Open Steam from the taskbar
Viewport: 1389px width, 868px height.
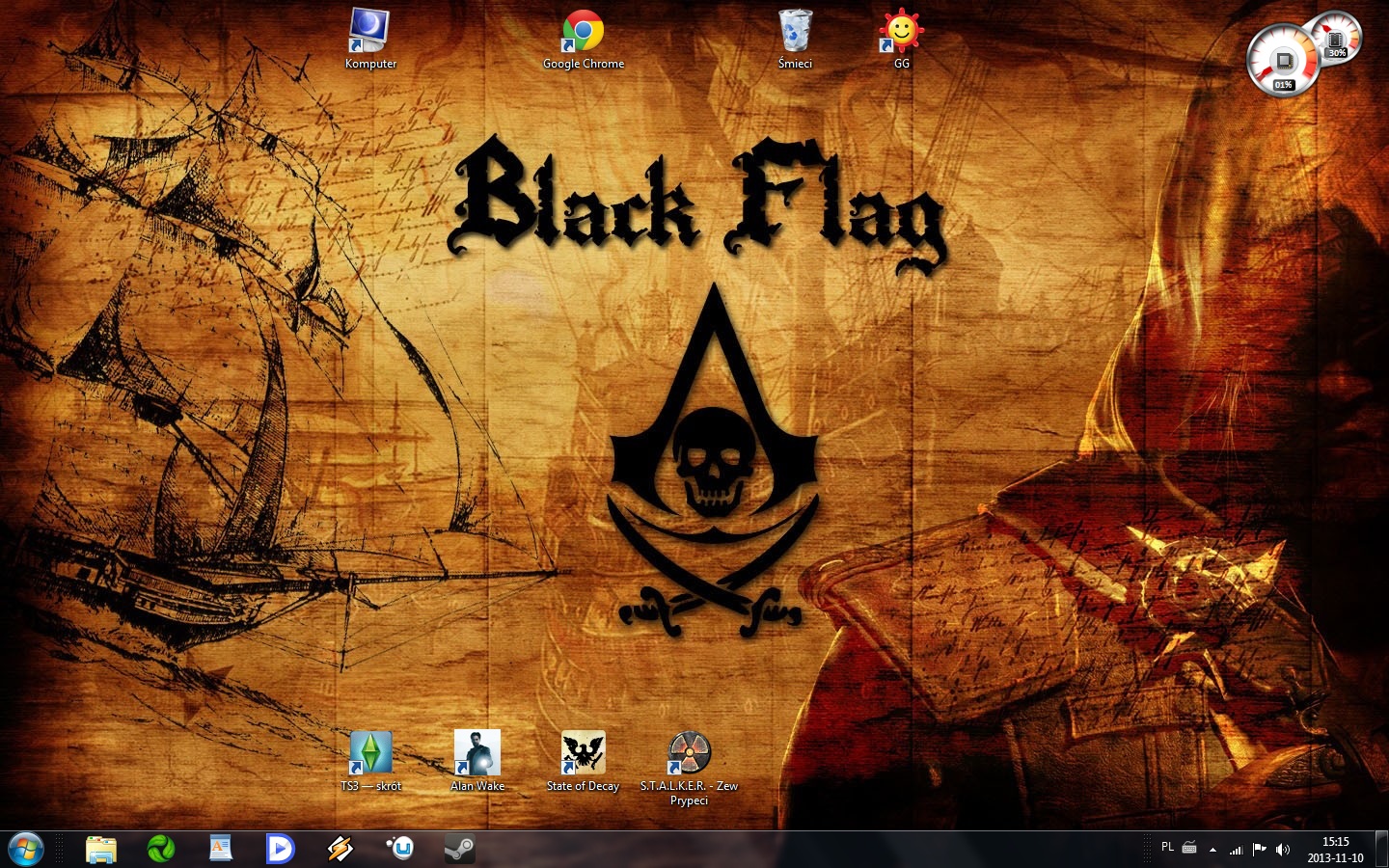click(x=459, y=849)
